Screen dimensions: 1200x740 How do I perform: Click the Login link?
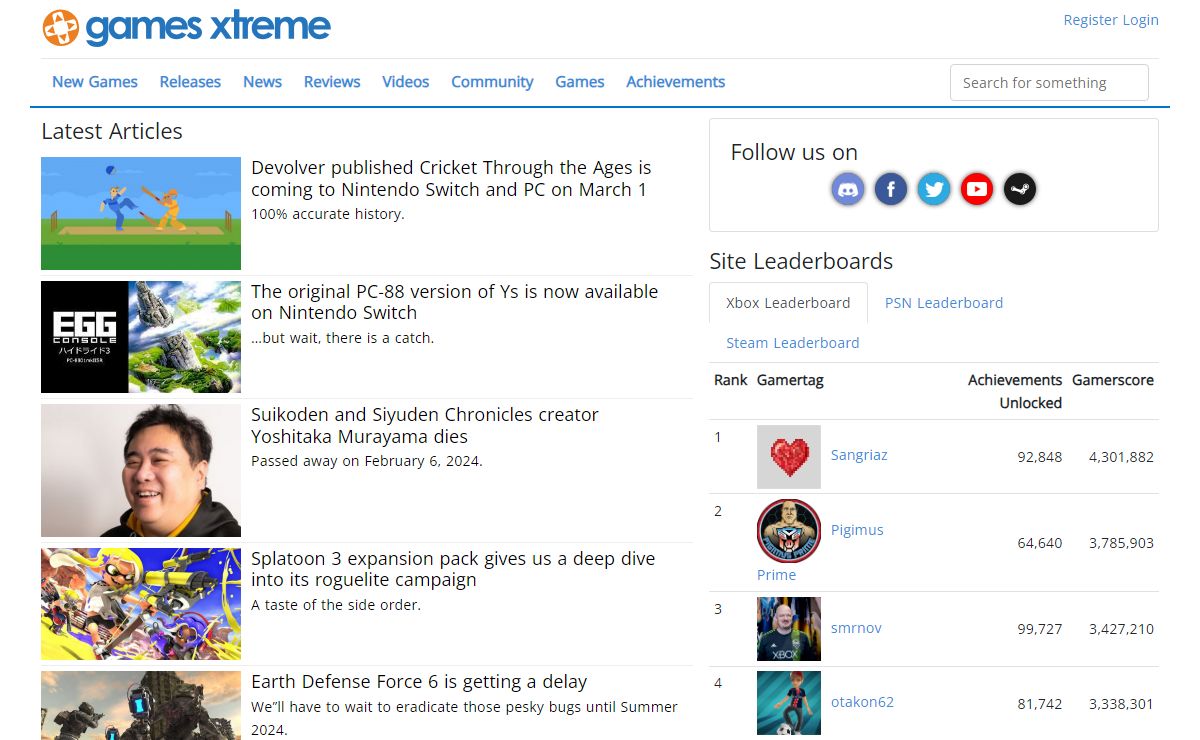click(1141, 20)
